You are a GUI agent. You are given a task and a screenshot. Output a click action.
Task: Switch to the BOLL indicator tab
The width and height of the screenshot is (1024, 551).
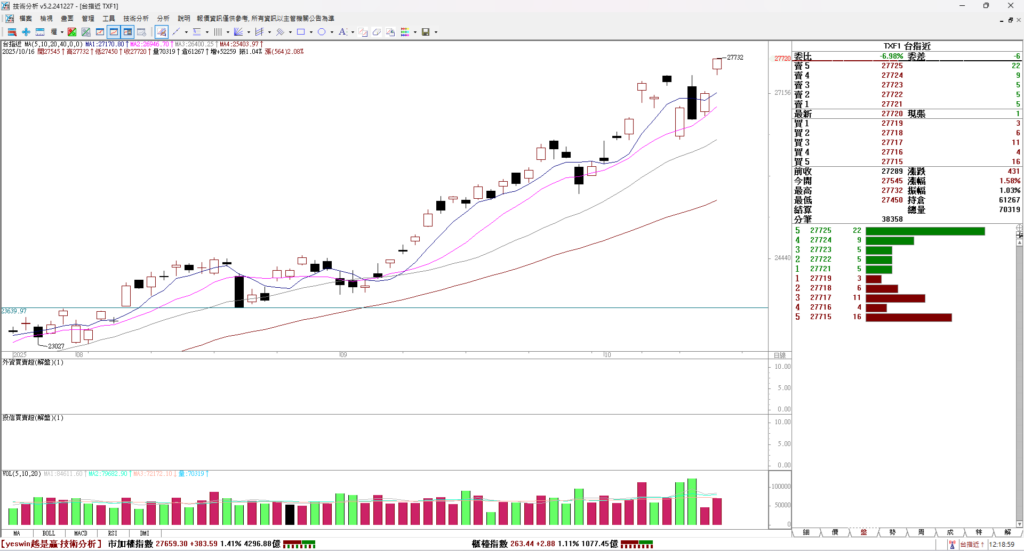[x=48, y=534]
